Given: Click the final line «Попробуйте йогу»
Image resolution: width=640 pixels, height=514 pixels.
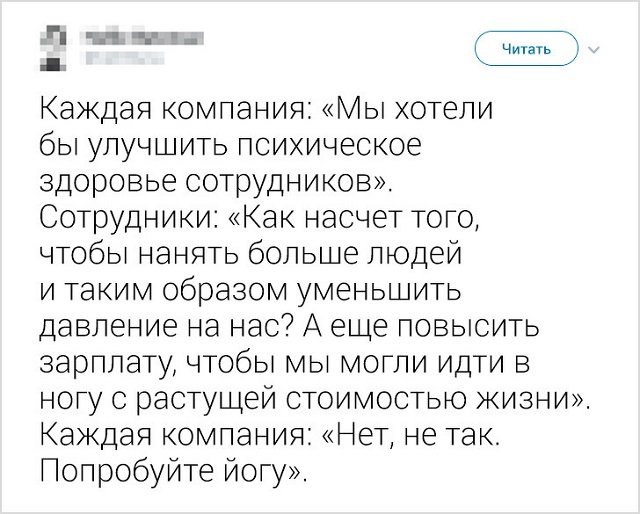Looking at the screenshot, I should pos(172,472).
